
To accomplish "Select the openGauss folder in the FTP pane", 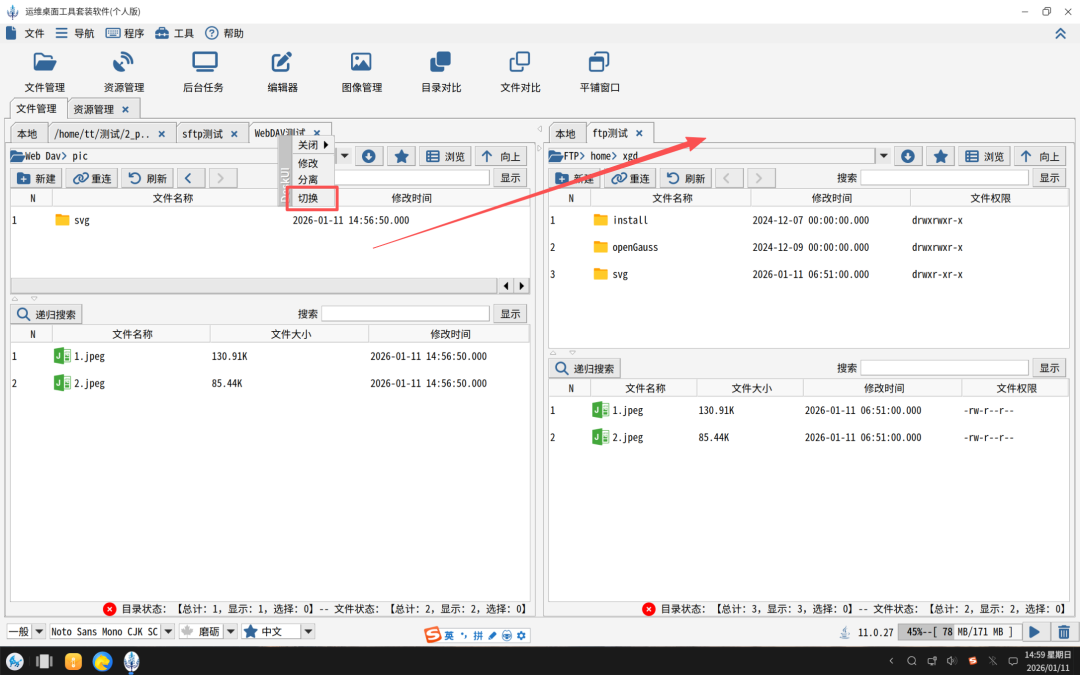I will [634, 247].
